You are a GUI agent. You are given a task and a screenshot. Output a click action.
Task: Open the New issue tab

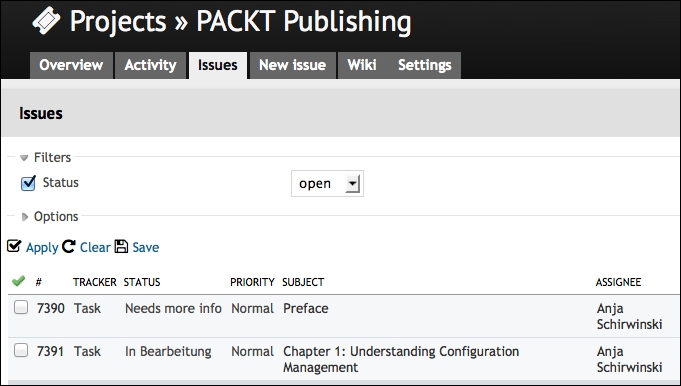293,65
